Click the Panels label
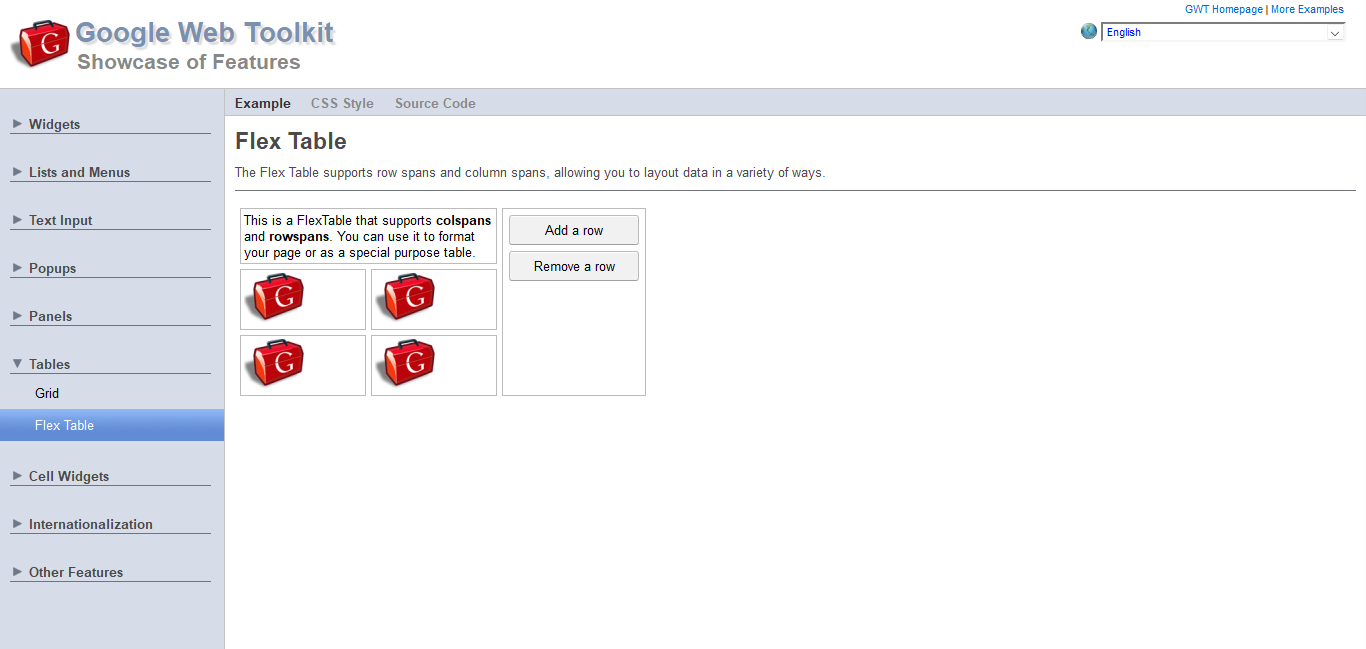This screenshot has height=649, width=1366. [50, 316]
